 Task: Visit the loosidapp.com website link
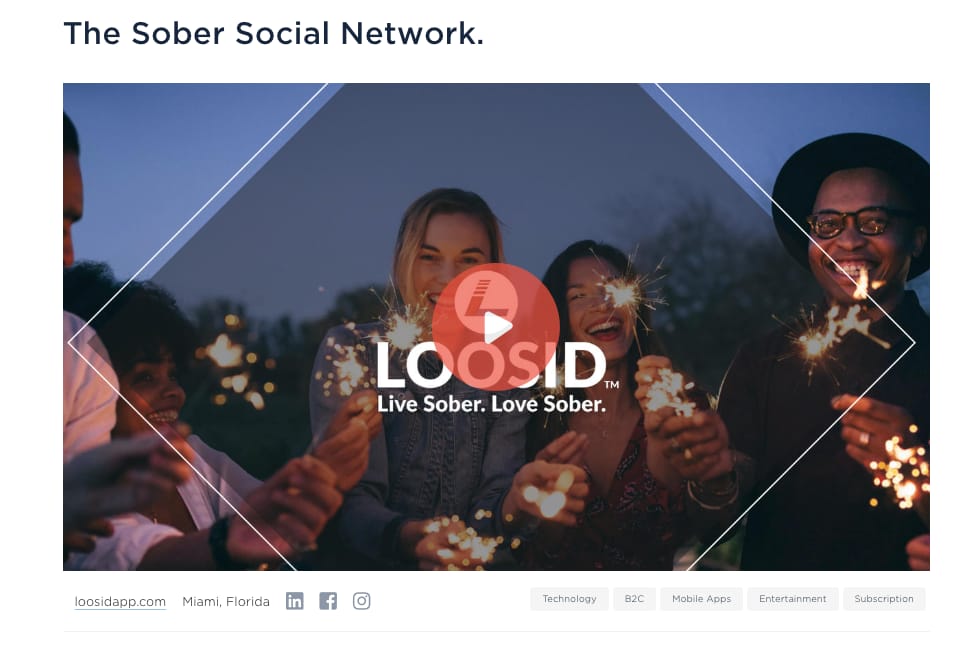click(120, 601)
